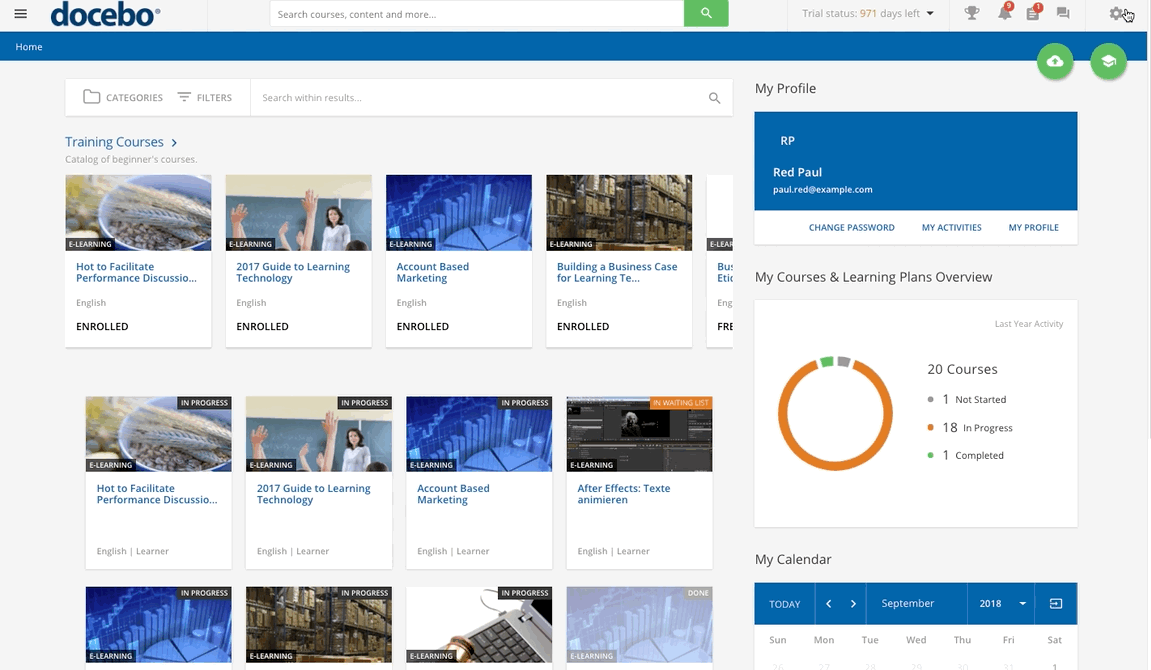This screenshot has width=1151, height=670.
Task: Open the calendar year 2018 dropdown
Action: pyautogui.click(x=1002, y=604)
